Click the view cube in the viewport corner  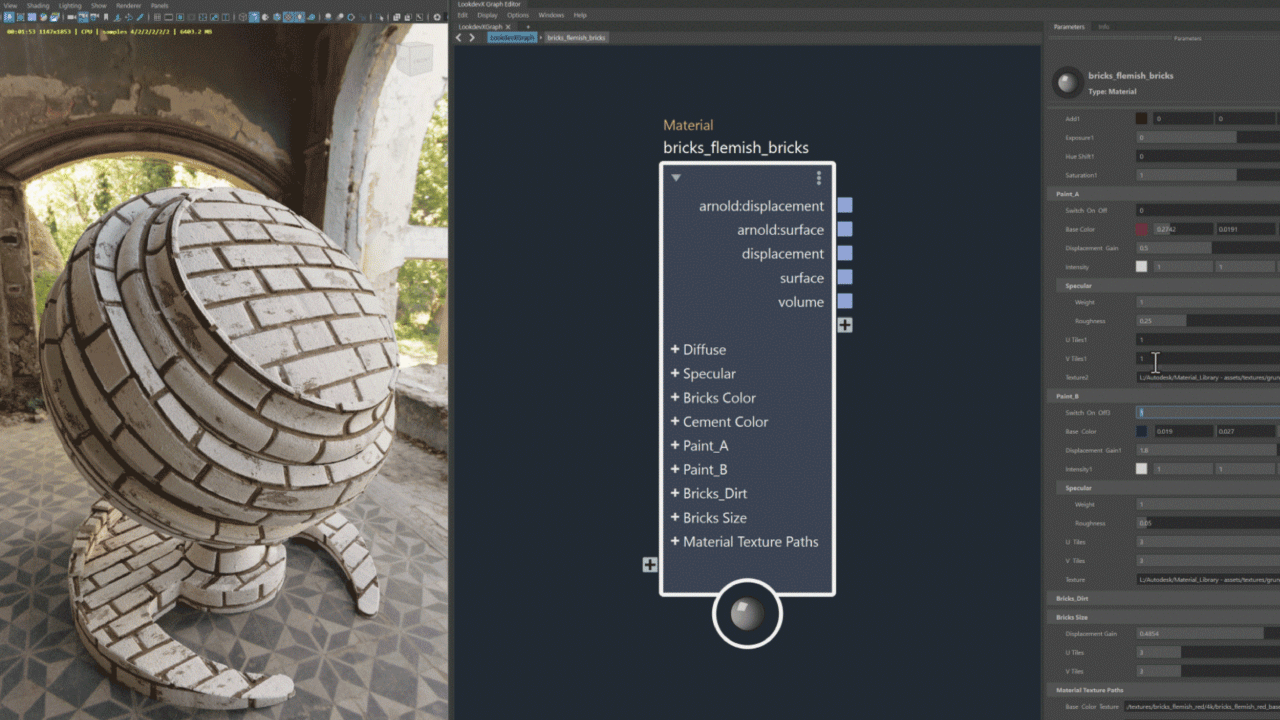(x=414, y=60)
